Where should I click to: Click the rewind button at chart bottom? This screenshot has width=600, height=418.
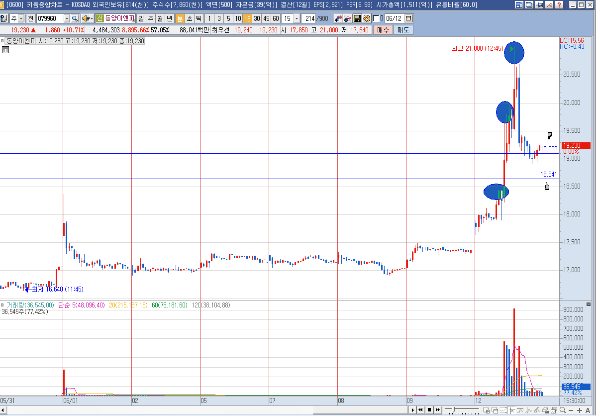point(421,410)
